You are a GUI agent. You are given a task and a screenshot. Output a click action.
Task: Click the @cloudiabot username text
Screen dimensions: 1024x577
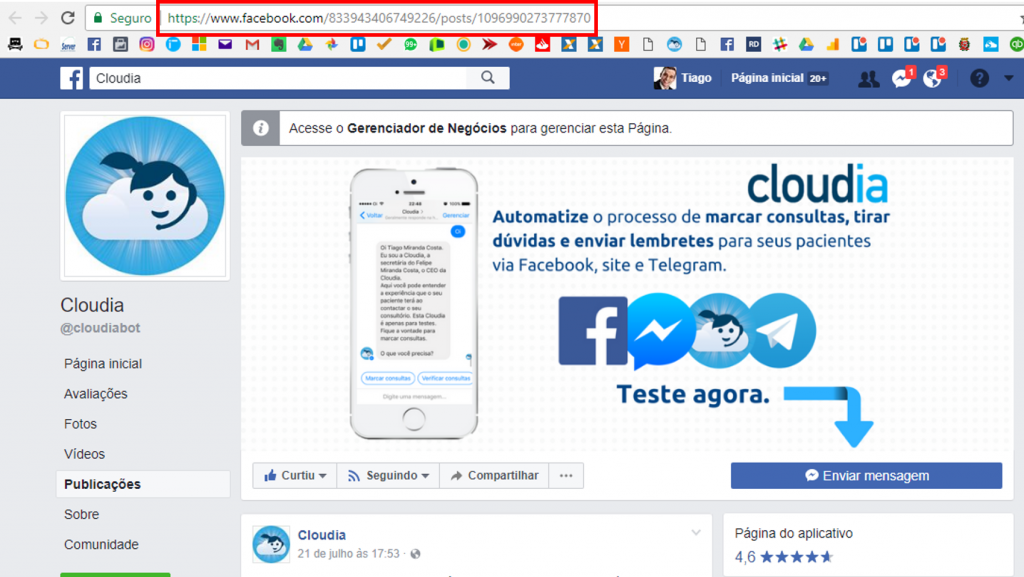(100, 328)
